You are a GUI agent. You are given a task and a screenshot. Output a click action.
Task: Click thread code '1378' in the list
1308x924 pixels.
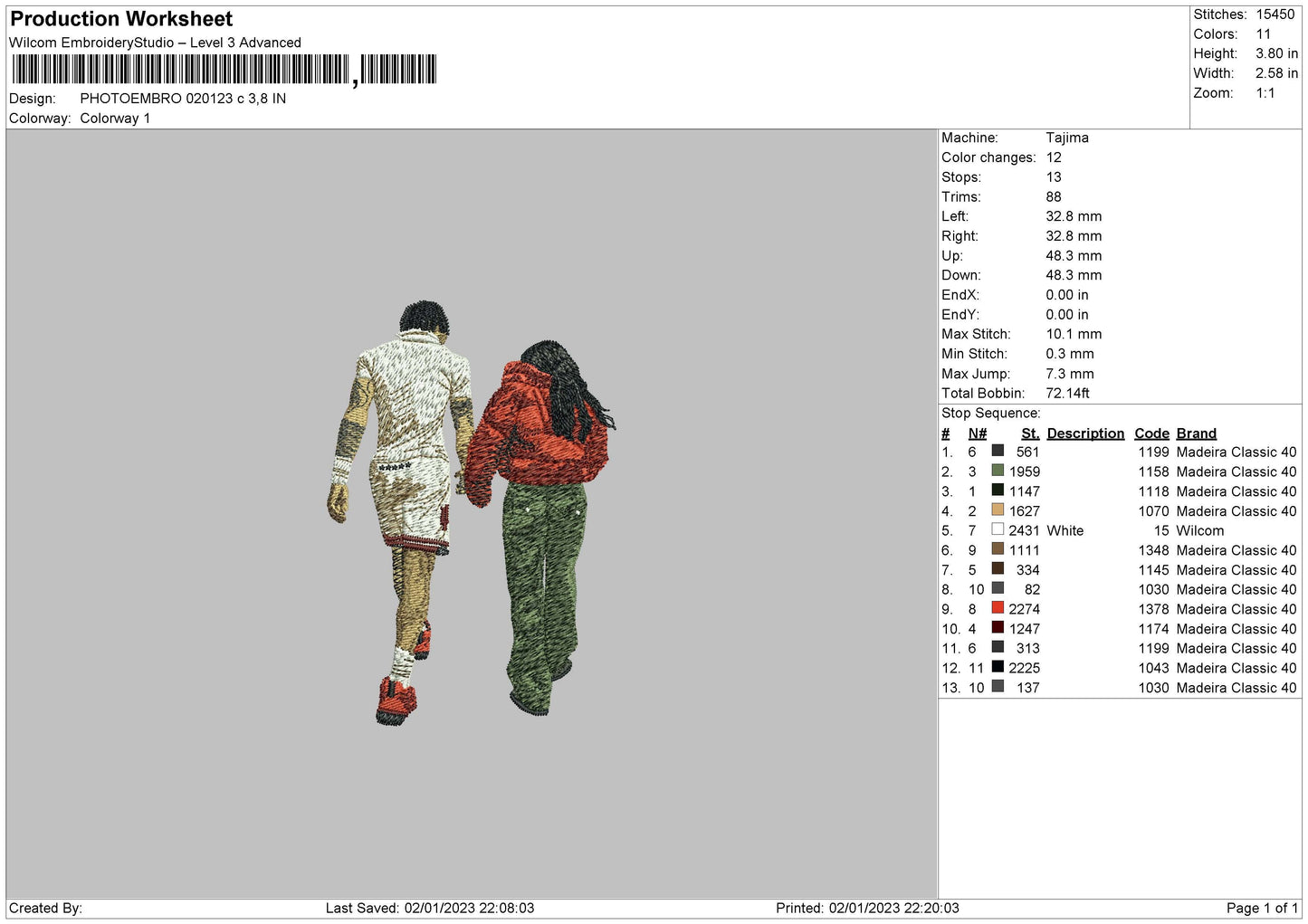click(x=1154, y=609)
